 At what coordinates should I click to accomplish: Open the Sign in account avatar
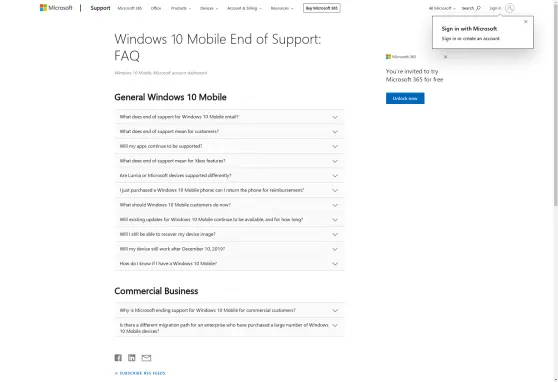[510, 8]
